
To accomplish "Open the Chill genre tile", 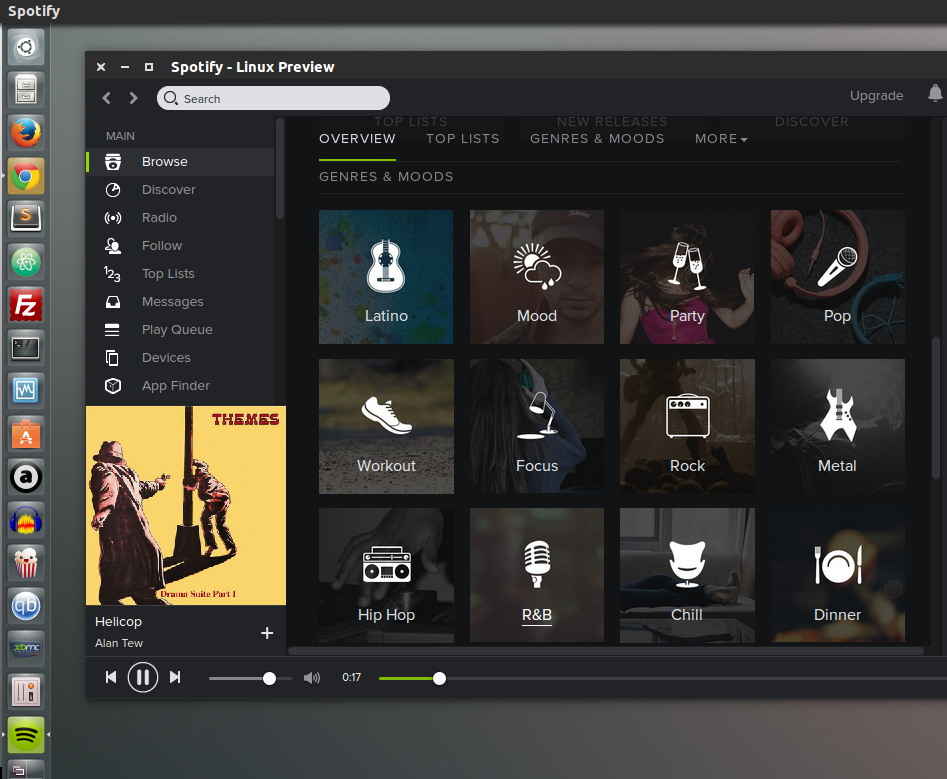I will tap(687, 575).
